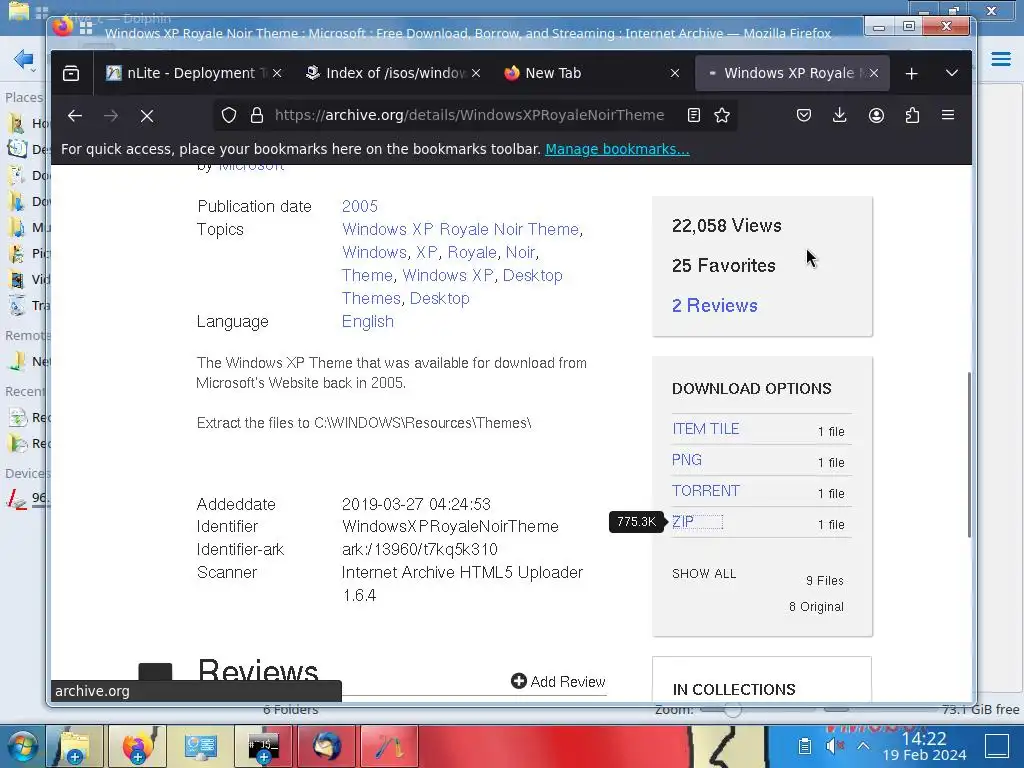Screen dimensions: 1024x768
Task: Open the Manage bookmarks link
Action: click(617, 149)
